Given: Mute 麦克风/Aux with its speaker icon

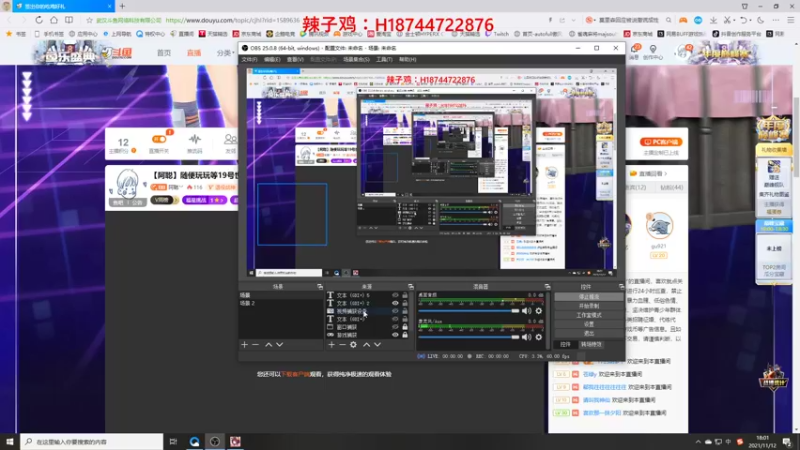Looking at the screenshot, I should pyautogui.click(x=527, y=337).
